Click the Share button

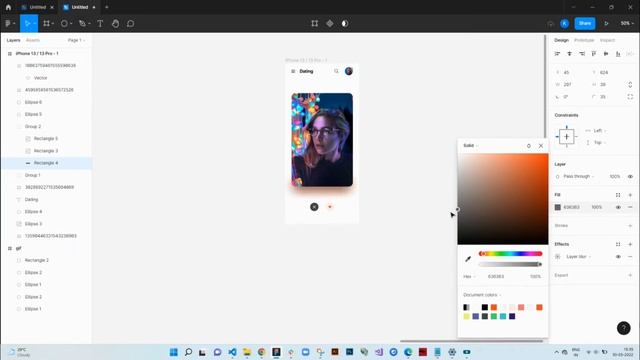[x=584, y=23]
